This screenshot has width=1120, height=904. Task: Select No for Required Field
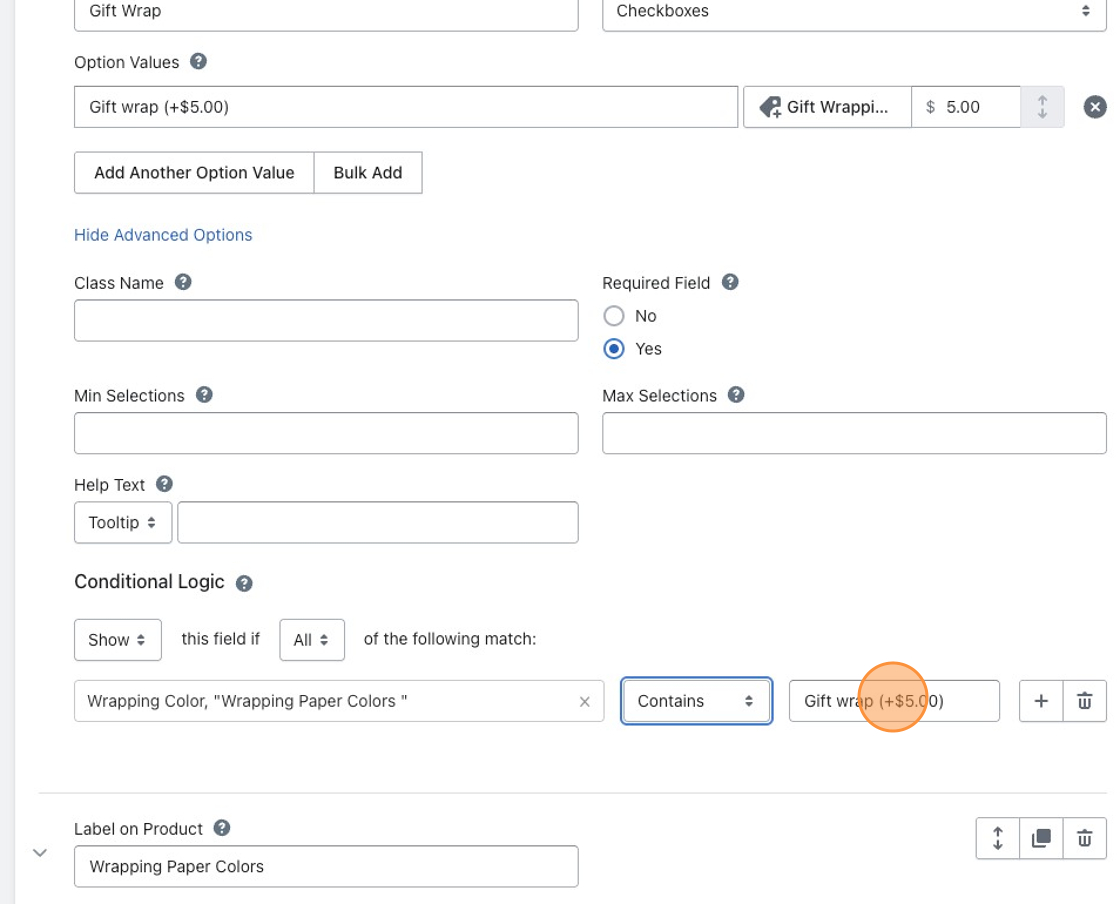[614, 316]
